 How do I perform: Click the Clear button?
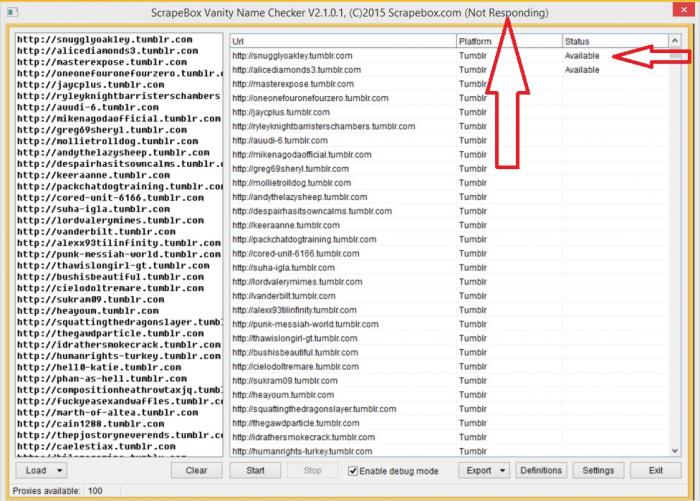(x=196, y=470)
